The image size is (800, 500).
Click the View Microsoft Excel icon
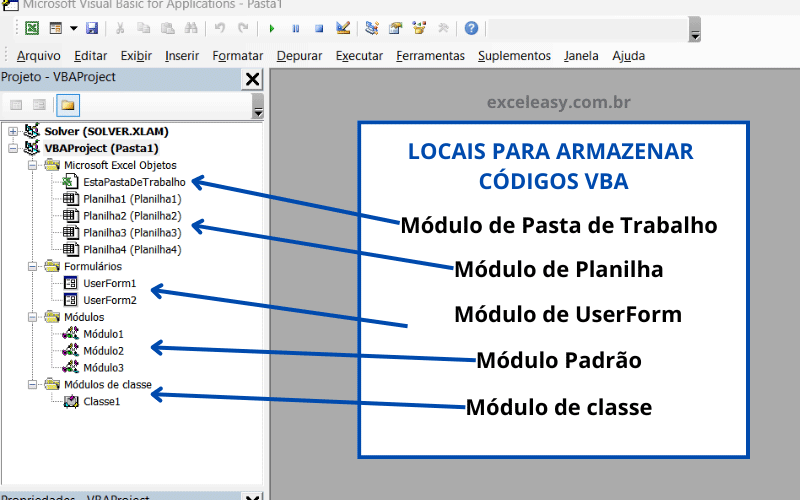[32, 29]
